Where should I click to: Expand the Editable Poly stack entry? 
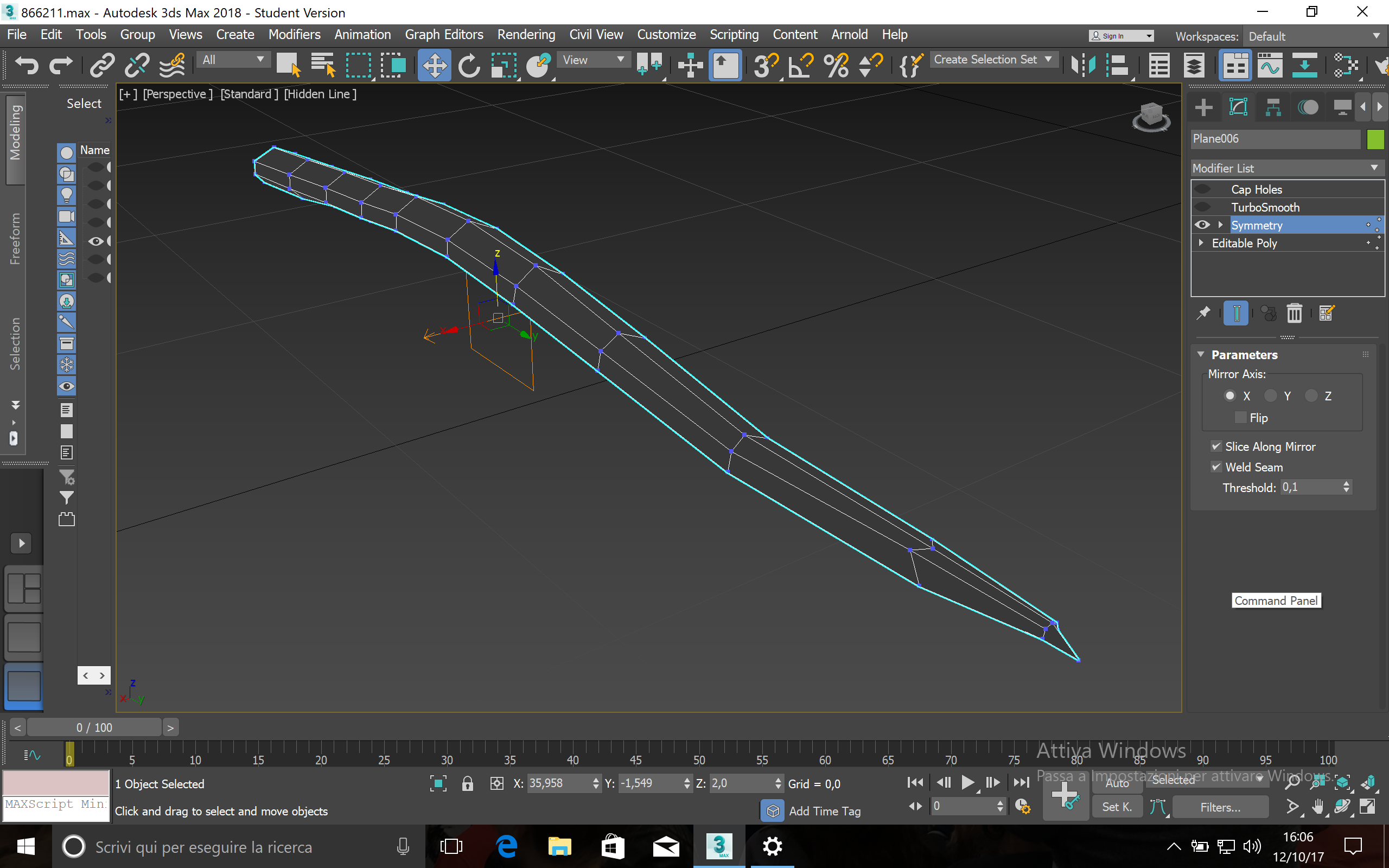click(1201, 243)
